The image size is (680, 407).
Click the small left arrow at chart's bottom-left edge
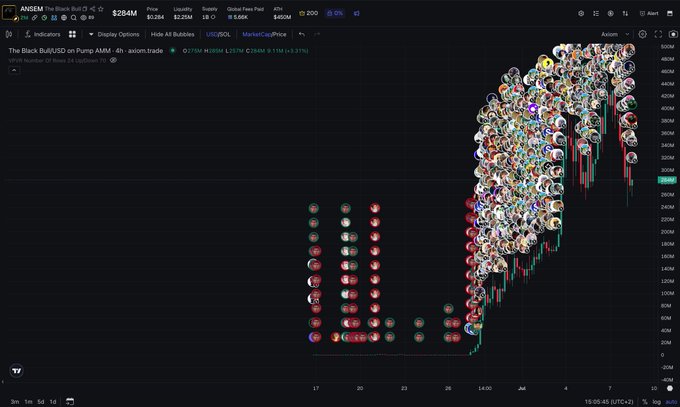[x=3, y=382]
